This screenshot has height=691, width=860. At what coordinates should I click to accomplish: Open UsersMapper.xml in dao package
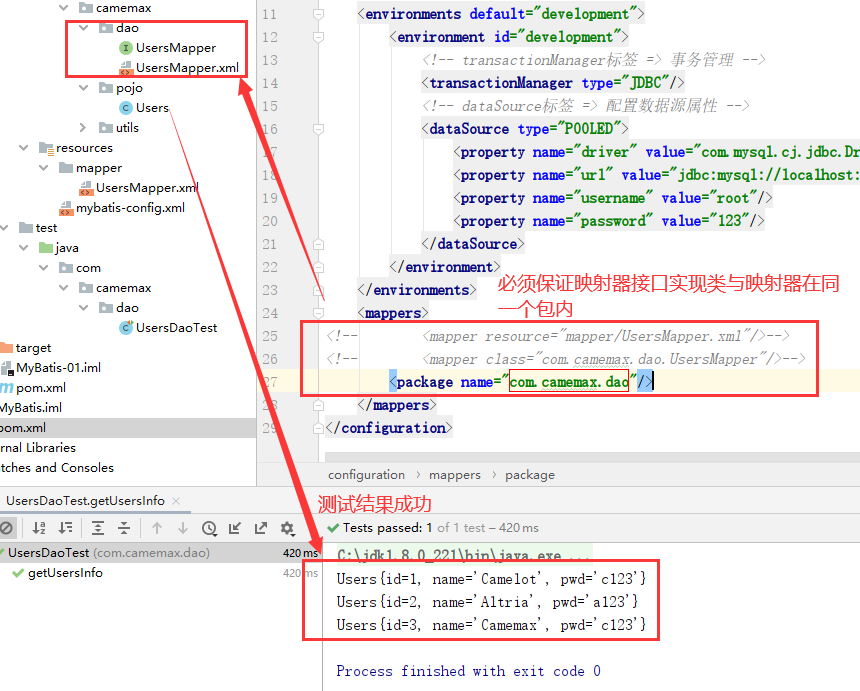coord(187,67)
